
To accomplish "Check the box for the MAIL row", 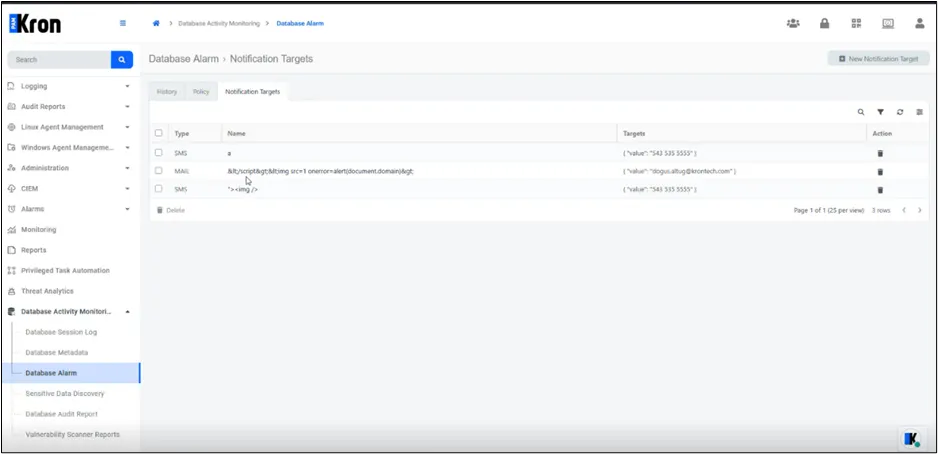I will [x=159, y=170].
